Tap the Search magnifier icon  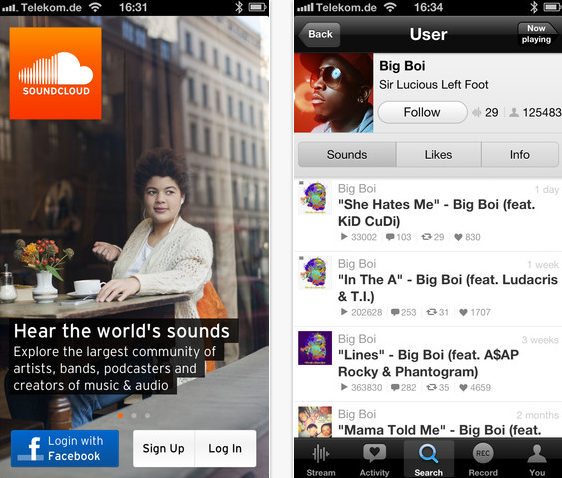click(x=428, y=453)
